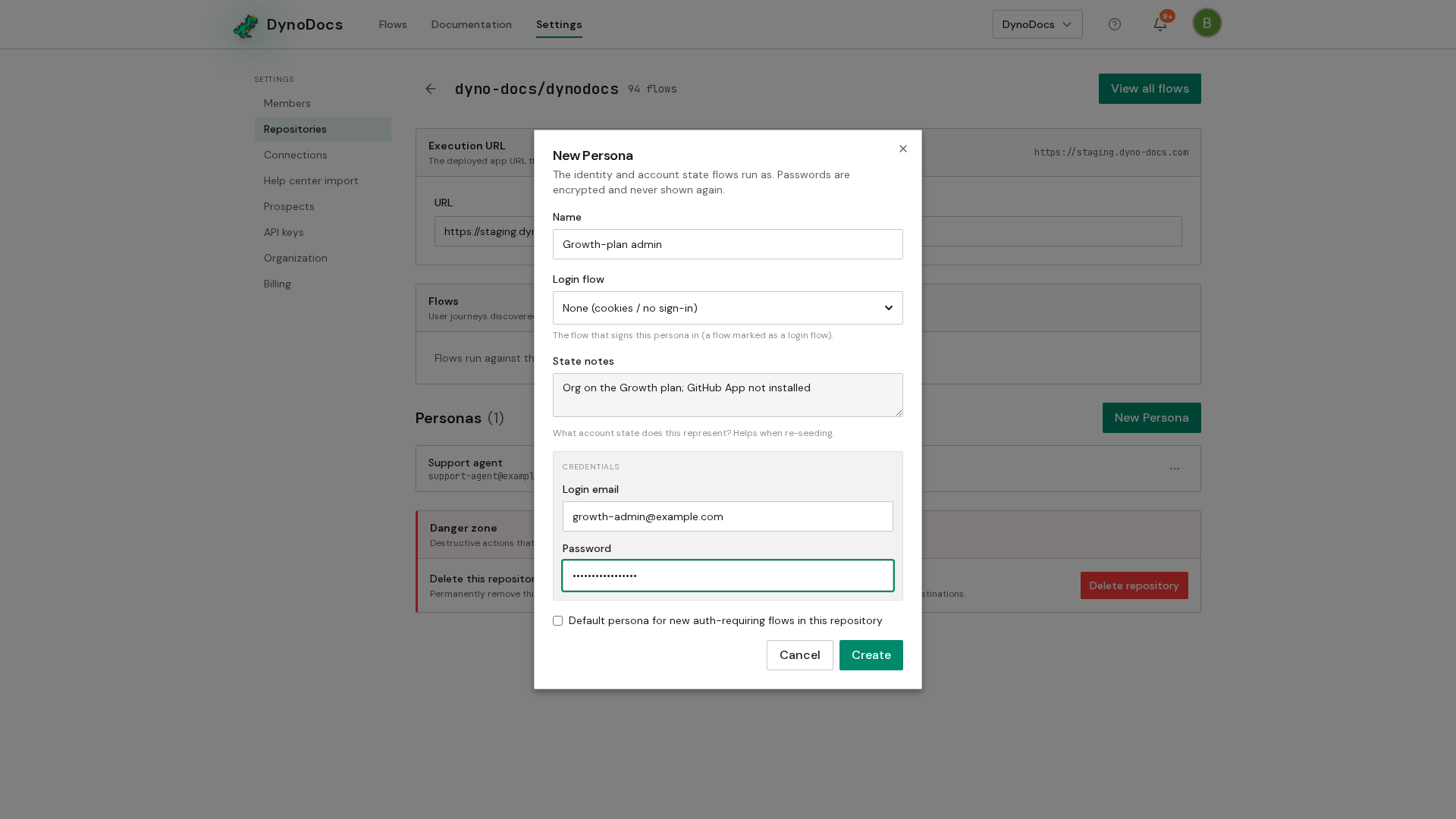Cancel the New Persona dialog
Viewport: 1456px width, 819px height.
click(x=799, y=655)
